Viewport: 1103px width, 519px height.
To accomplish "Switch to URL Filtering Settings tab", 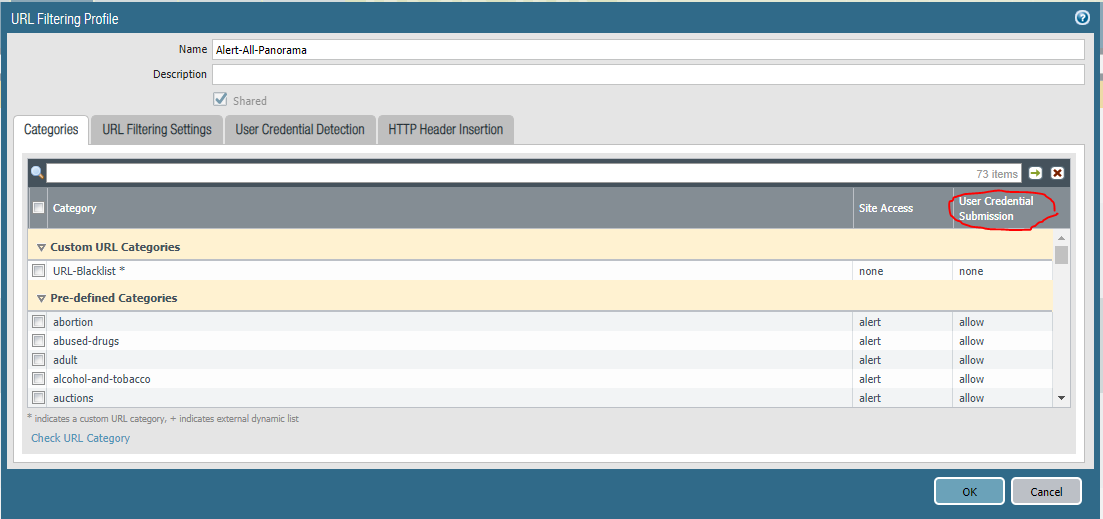I will point(157,130).
